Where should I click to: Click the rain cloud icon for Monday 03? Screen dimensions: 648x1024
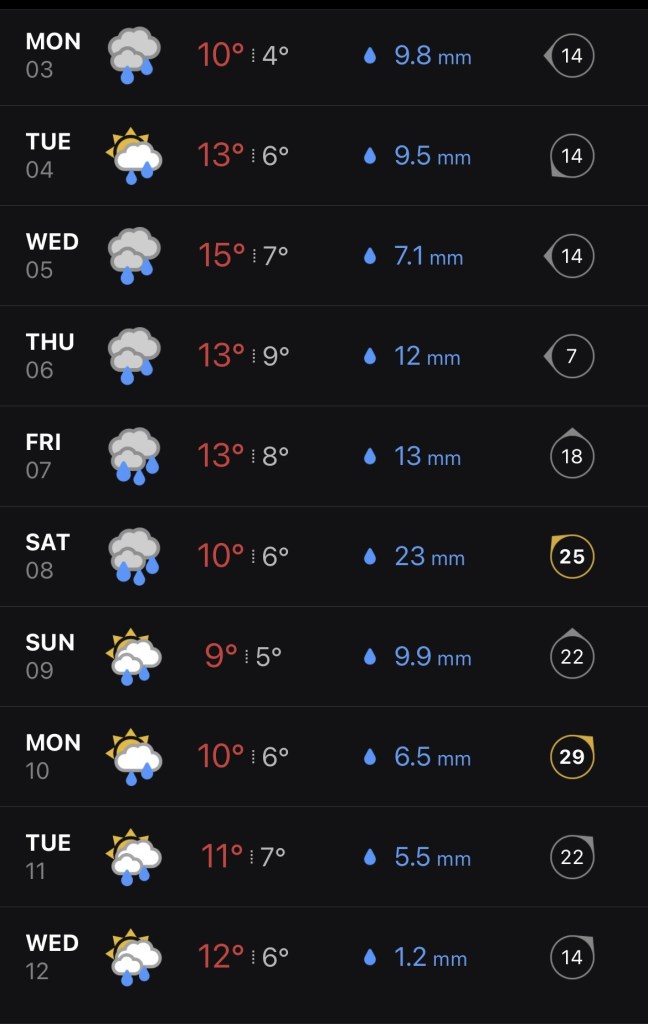[134, 55]
